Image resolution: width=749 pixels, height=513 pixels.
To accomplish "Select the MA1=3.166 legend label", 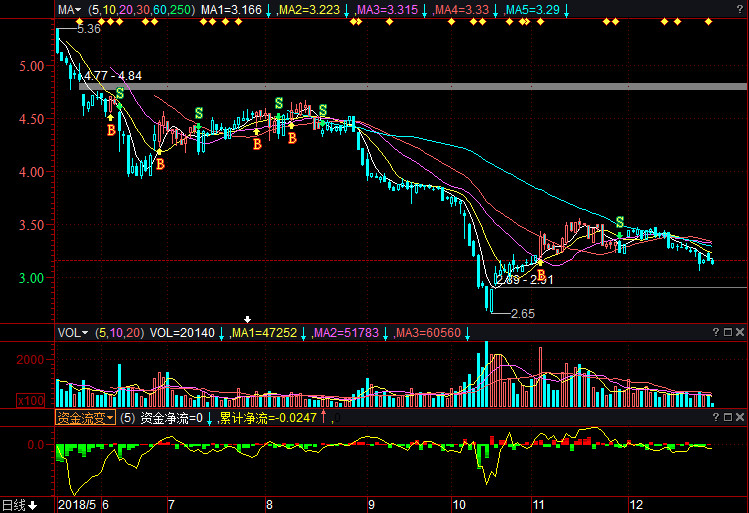I will pyautogui.click(x=232, y=9).
